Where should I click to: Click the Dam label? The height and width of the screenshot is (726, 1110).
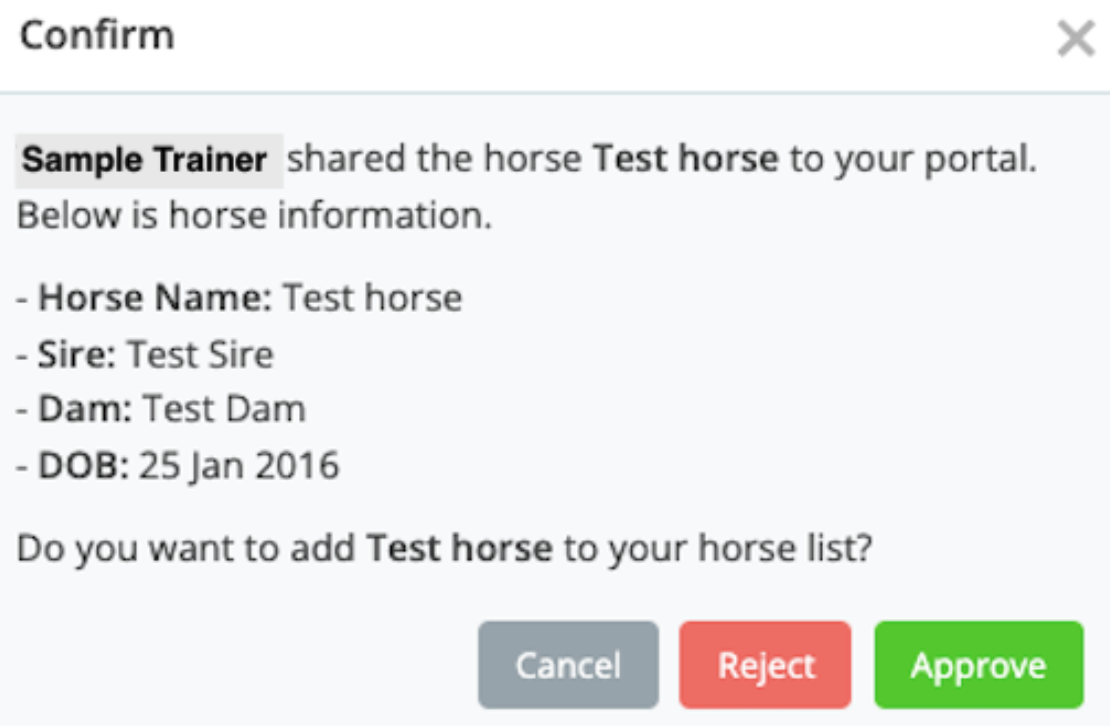coord(85,409)
